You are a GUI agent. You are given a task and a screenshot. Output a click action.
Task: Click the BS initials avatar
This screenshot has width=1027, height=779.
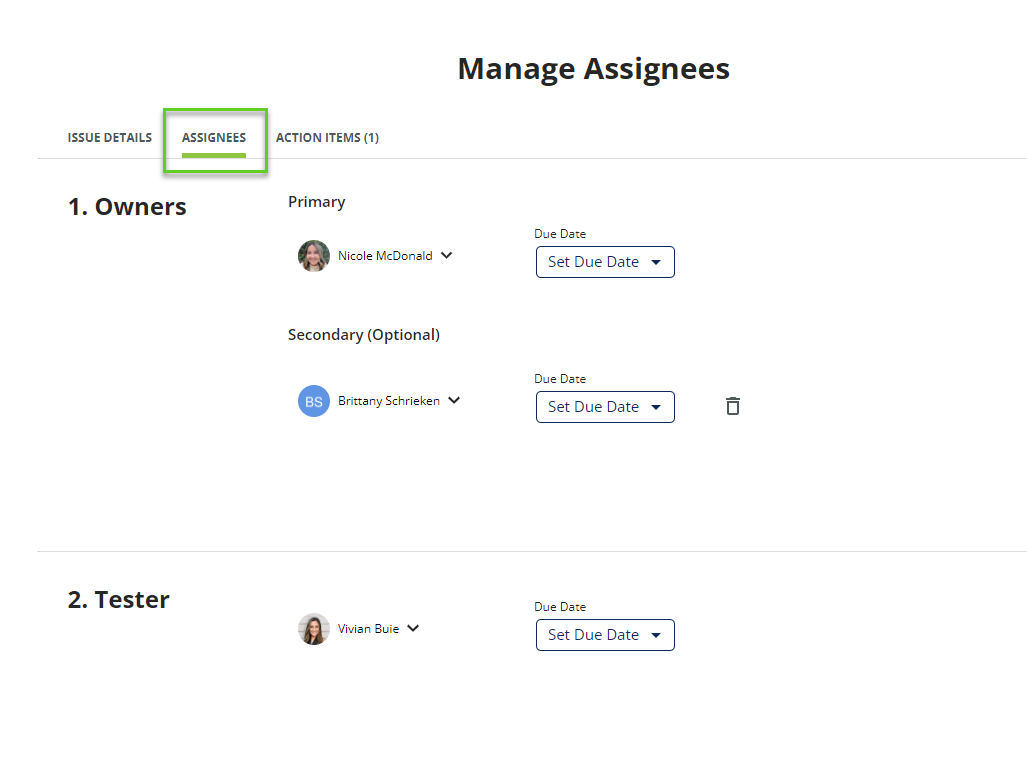[314, 401]
